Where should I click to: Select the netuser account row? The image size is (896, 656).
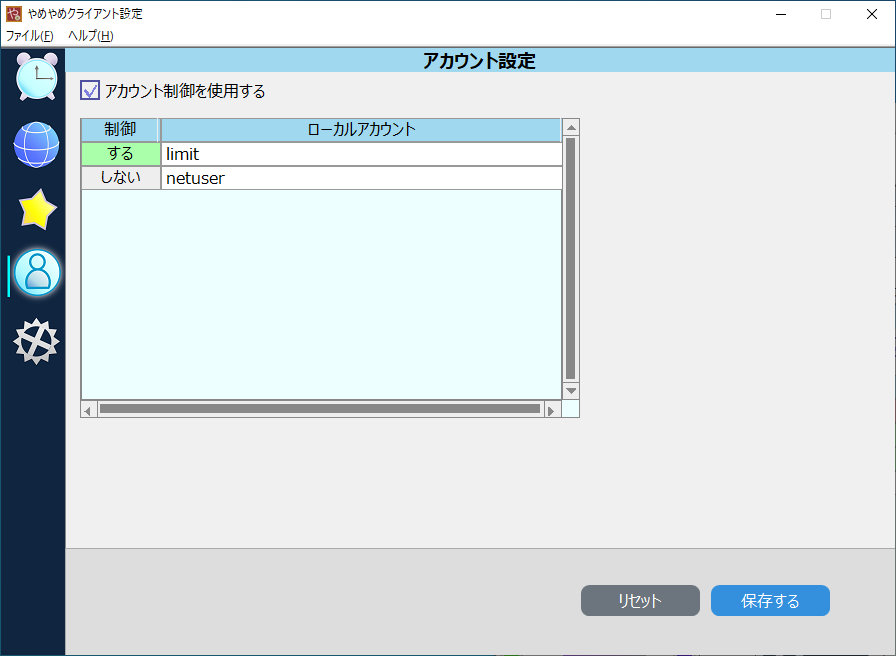pos(361,178)
